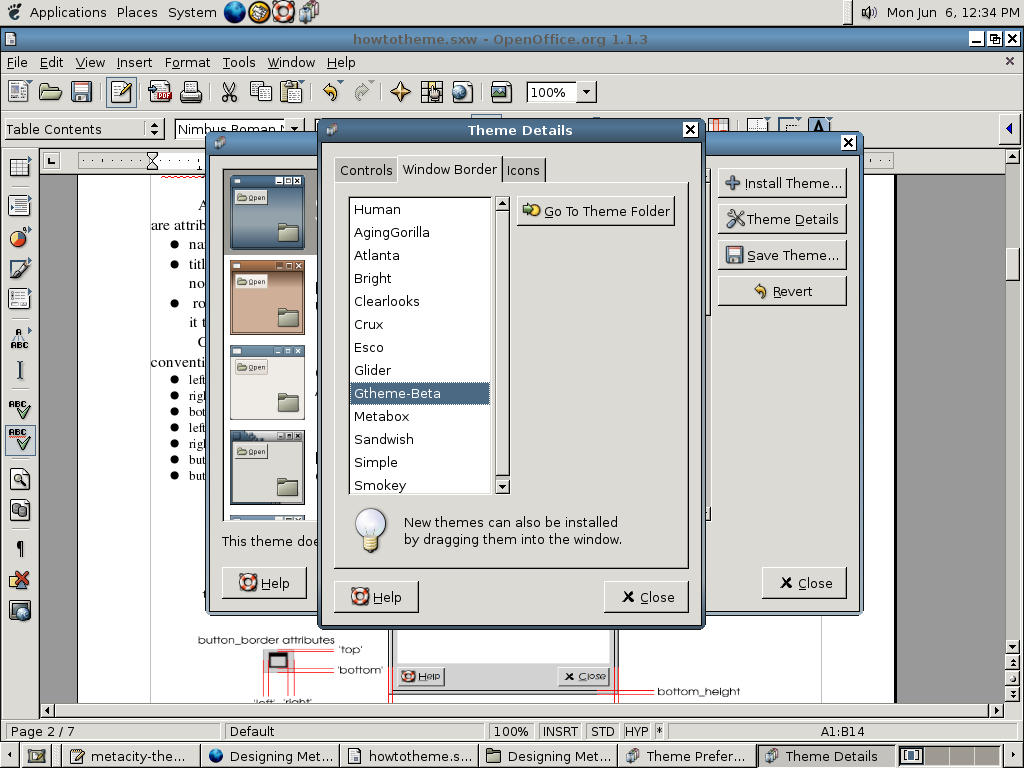Open Stylist icon in toolbar

(x=432, y=91)
